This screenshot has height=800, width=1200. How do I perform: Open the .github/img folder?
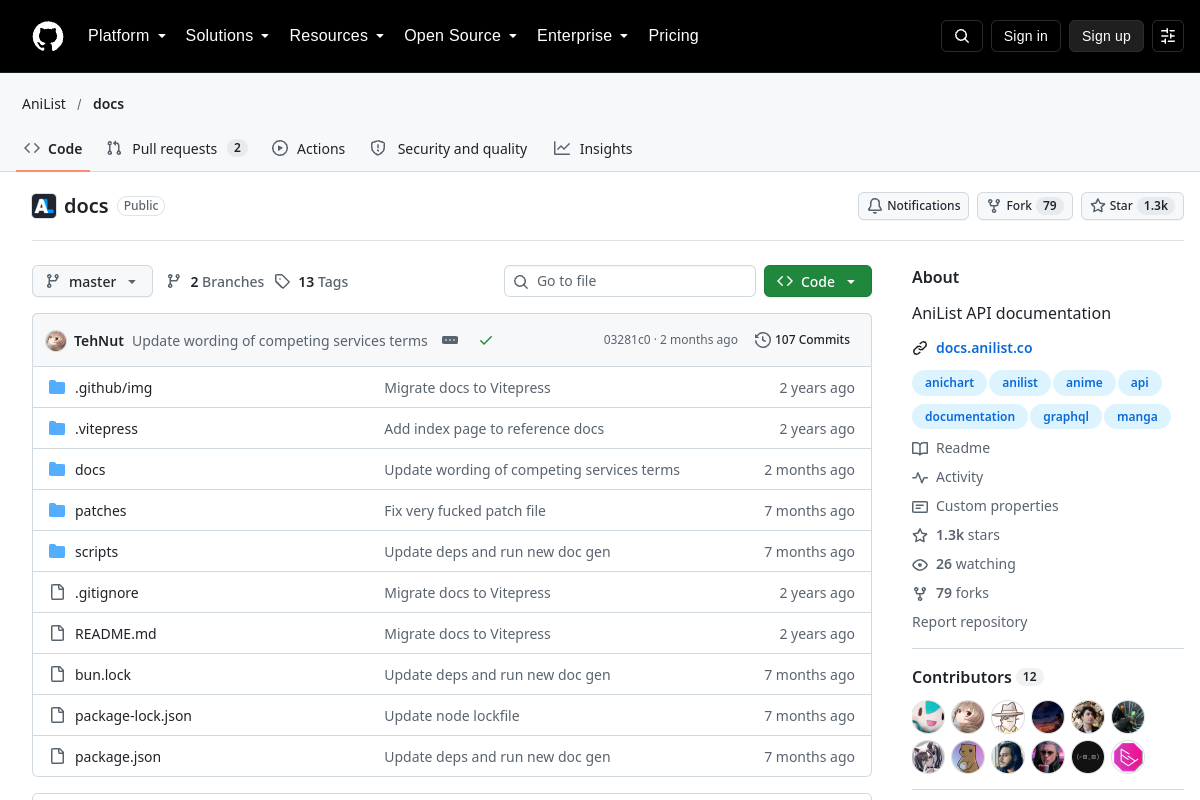(x=114, y=388)
